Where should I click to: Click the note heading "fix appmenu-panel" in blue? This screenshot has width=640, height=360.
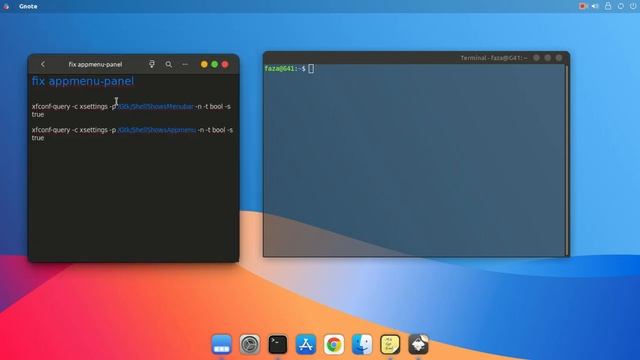click(83, 81)
